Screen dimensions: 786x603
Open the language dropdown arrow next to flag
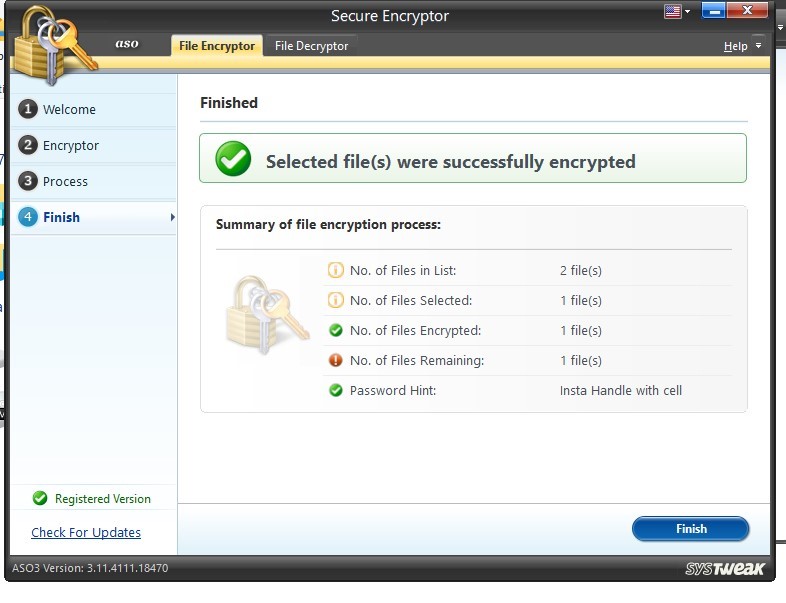point(687,11)
